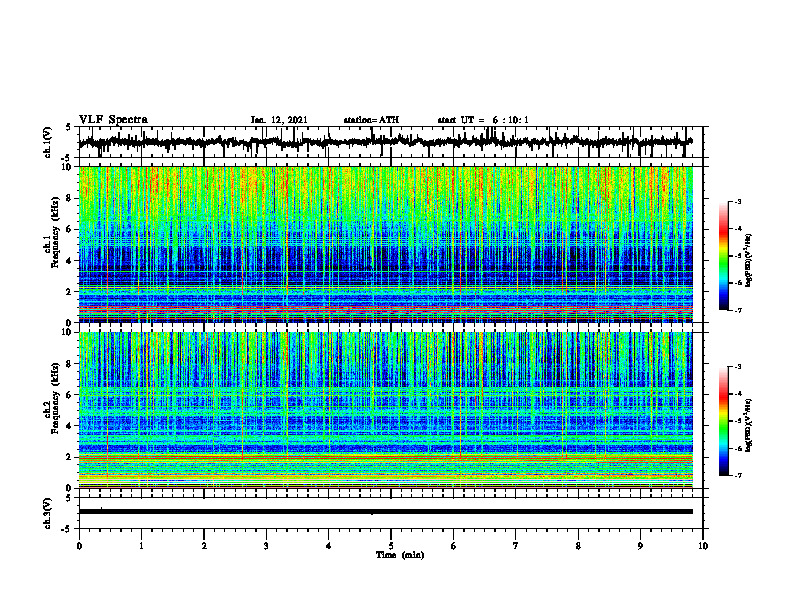Click time axis tick label "5"

(391, 546)
